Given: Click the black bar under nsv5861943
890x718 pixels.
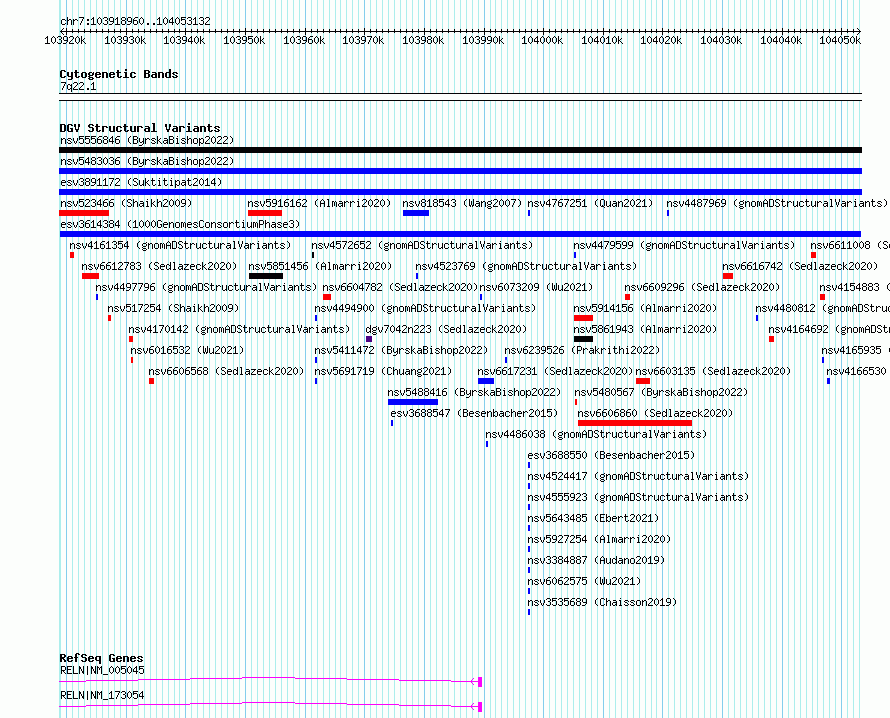Looking at the screenshot, I should (583, 339).
